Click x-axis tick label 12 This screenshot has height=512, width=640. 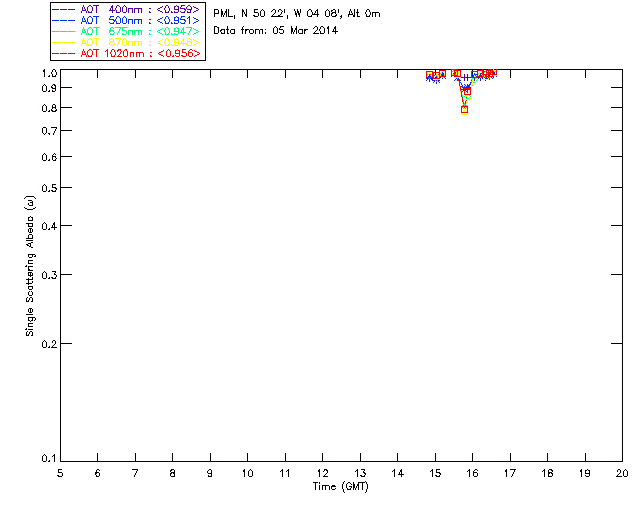(x=322, y=473)
